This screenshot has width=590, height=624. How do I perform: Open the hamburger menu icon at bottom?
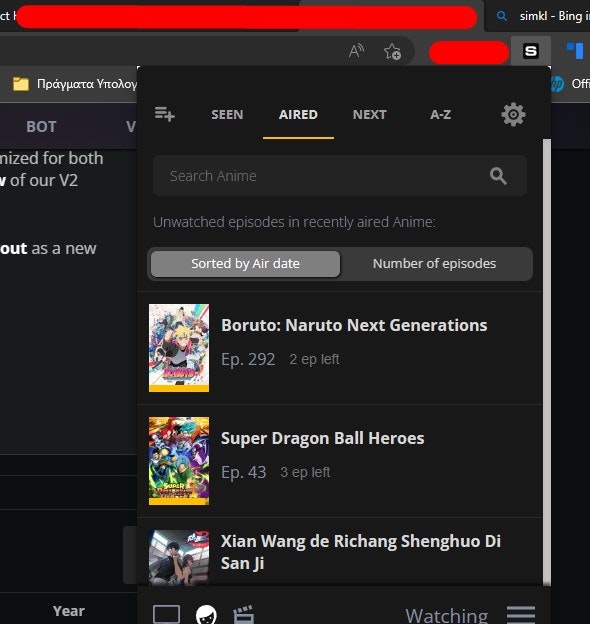521,614
